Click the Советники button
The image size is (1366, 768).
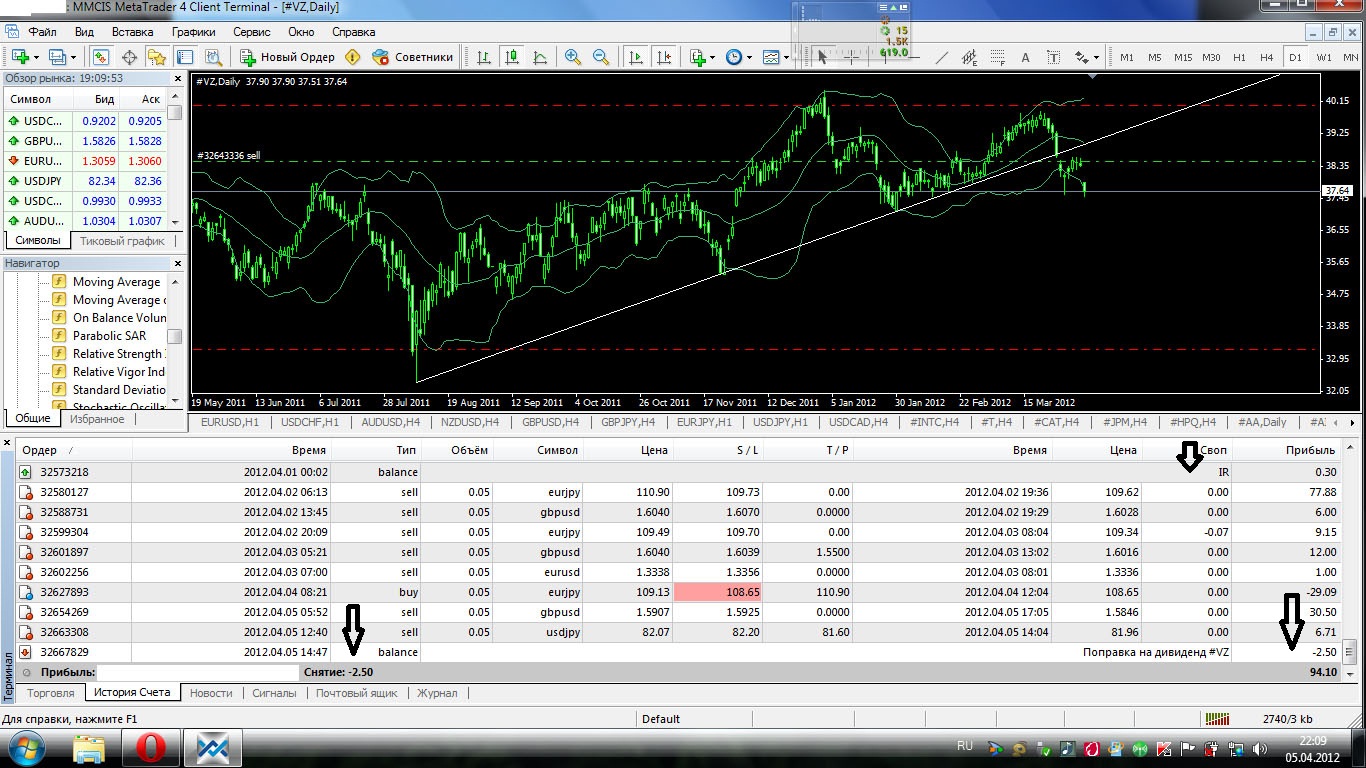[413, 57]
